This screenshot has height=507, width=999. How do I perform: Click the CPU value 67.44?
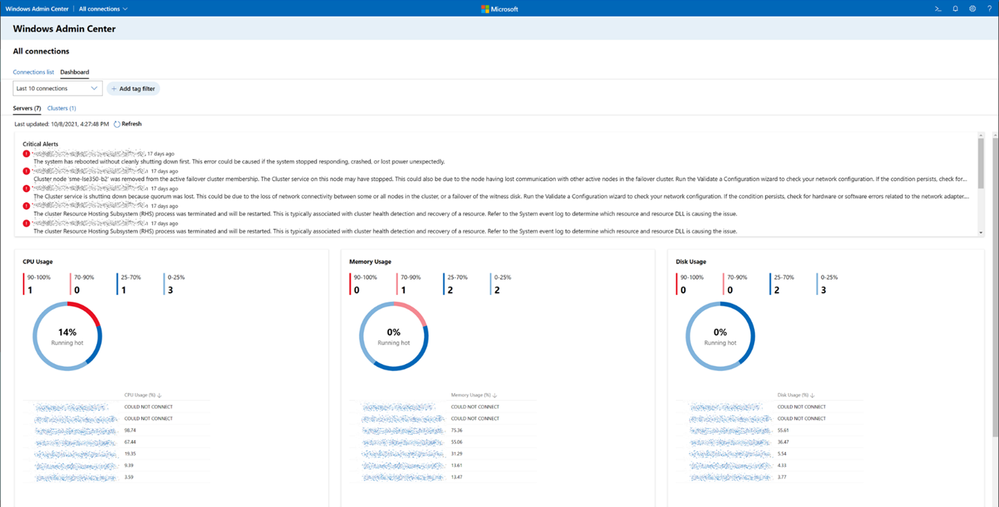[x=130, y=442]
